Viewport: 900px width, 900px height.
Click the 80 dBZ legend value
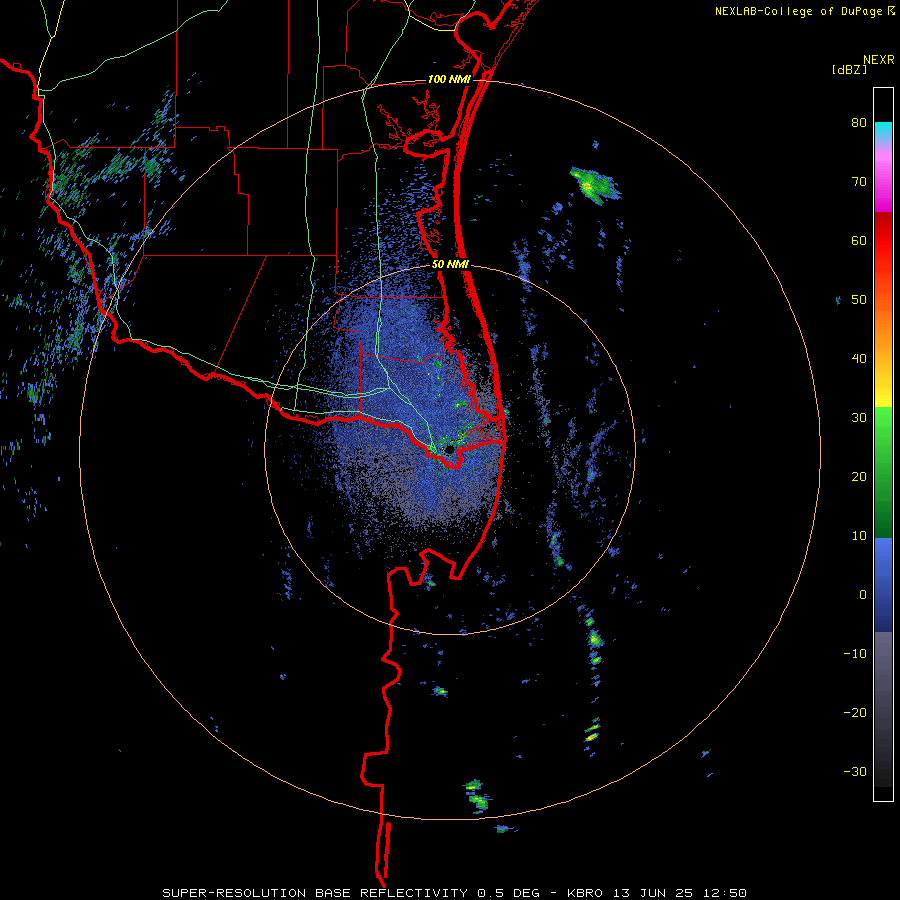(859, 123)
